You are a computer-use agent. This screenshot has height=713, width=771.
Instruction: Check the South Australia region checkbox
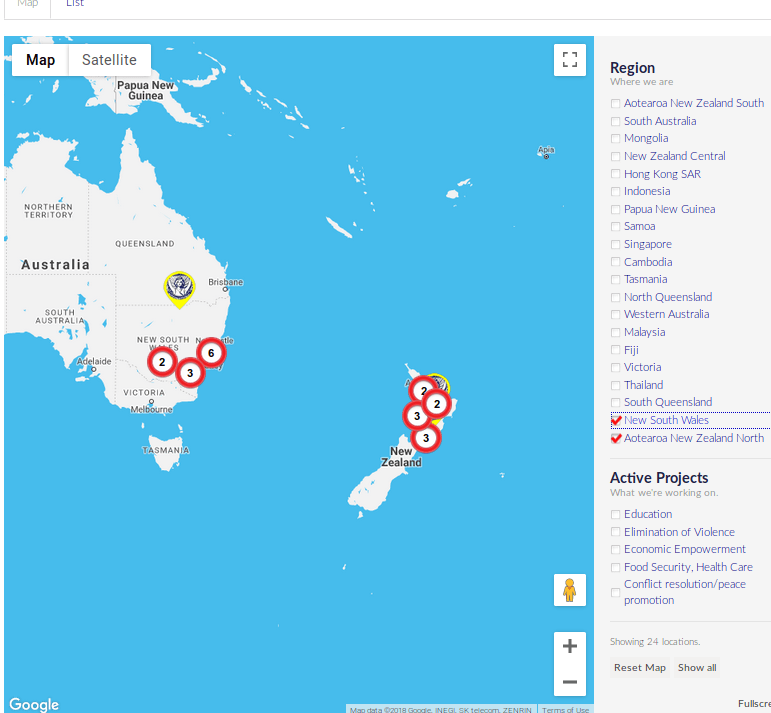pos(615,121)
